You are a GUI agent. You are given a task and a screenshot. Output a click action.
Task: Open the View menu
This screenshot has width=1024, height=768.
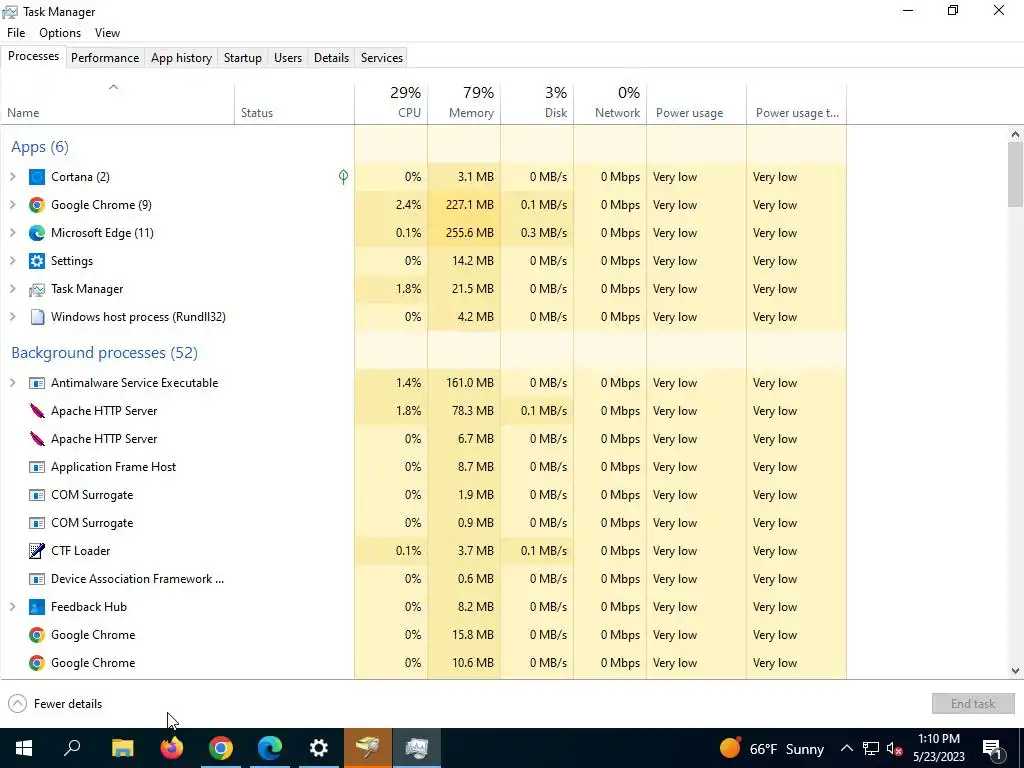coord(107,33)
